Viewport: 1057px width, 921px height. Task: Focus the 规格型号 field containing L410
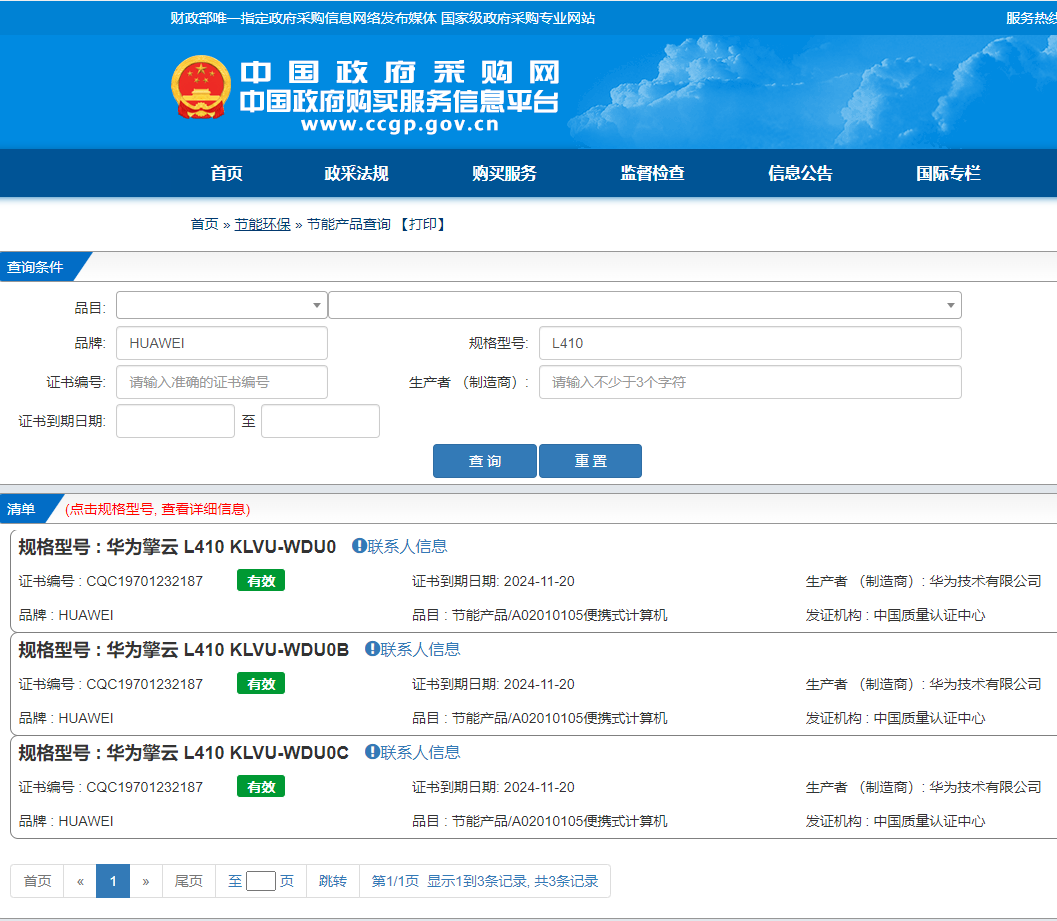coord(750,343)
